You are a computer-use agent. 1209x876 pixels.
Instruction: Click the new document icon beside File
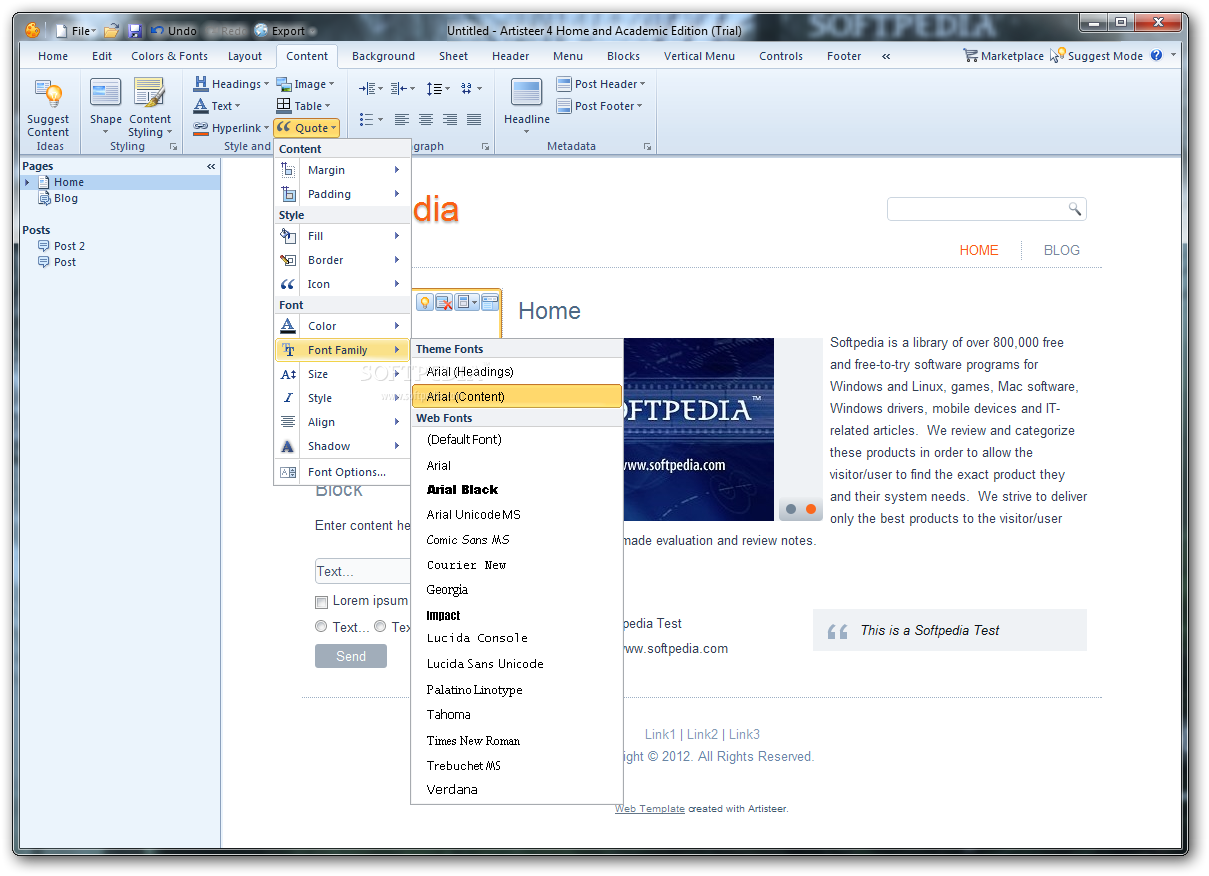pyautogui.click(x=62, y=31)
